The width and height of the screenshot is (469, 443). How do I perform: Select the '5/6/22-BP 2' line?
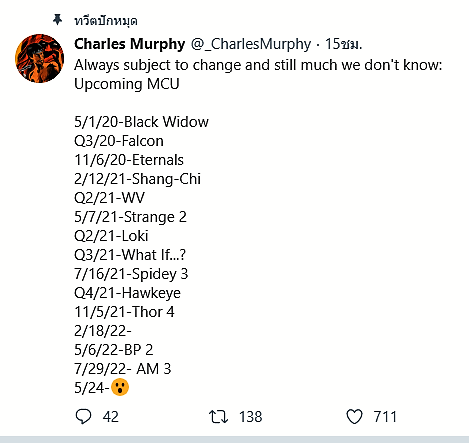(113, 350)
